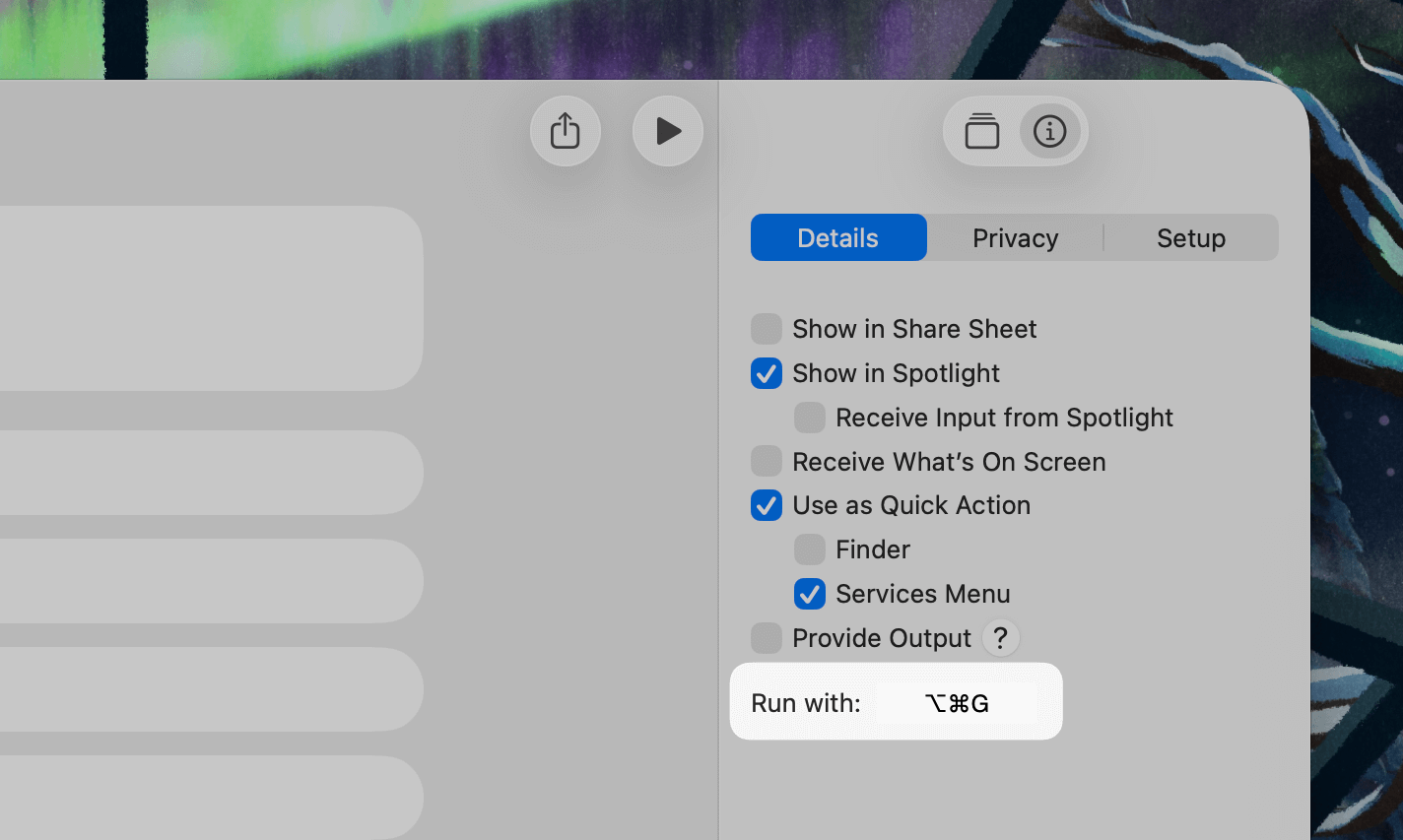Uncheck Use as Quick Action
This screenshot has width=1403, height=840.
pos(766,505)
